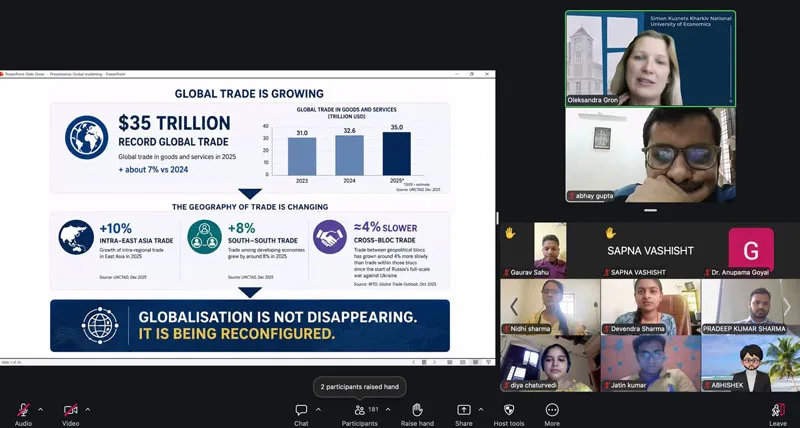Viewport: 800px width, 428px height.
Task: Show next gallery page with right chevron
Action: [x=787, y=307]
